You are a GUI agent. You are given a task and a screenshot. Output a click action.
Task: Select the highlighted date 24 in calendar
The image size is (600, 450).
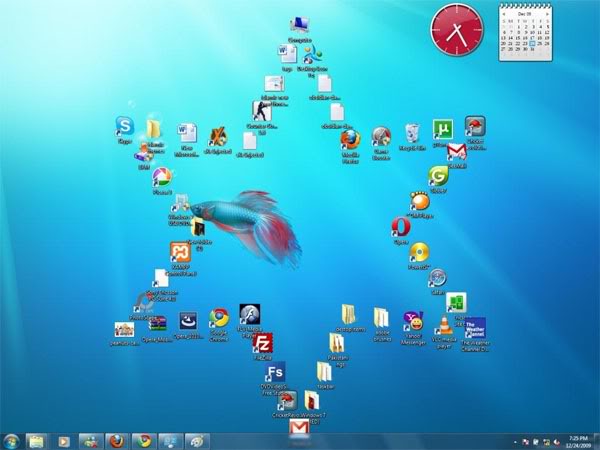(x=533, y=44)
